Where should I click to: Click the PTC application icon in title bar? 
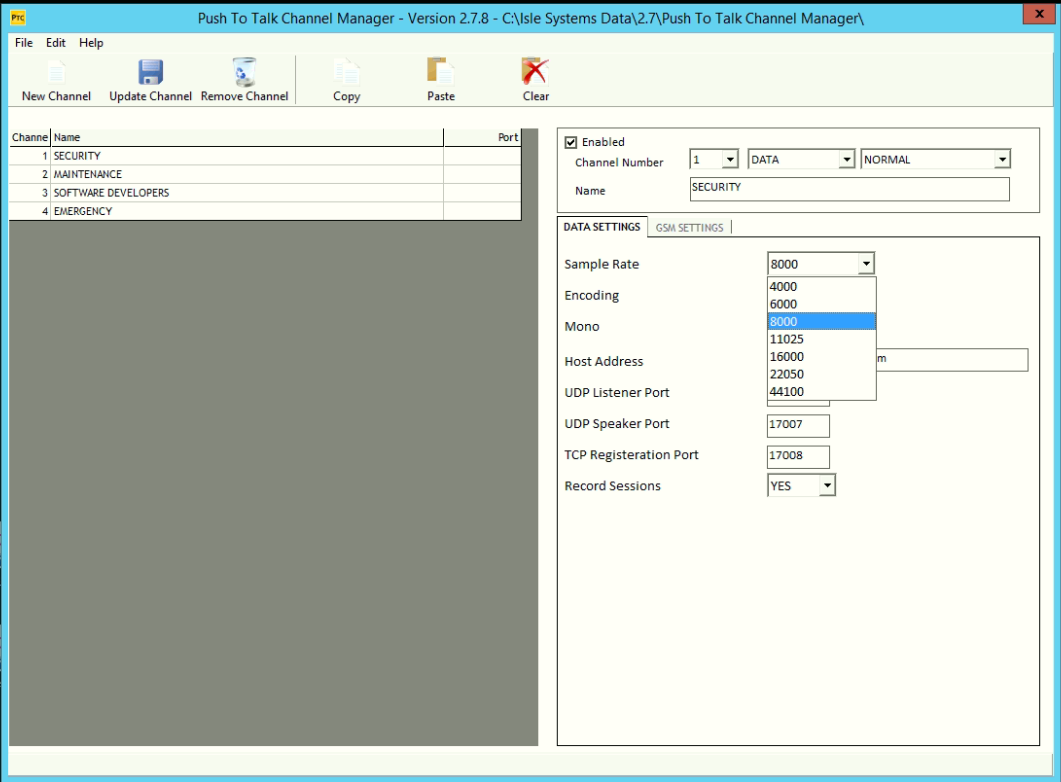coord(18,18)
